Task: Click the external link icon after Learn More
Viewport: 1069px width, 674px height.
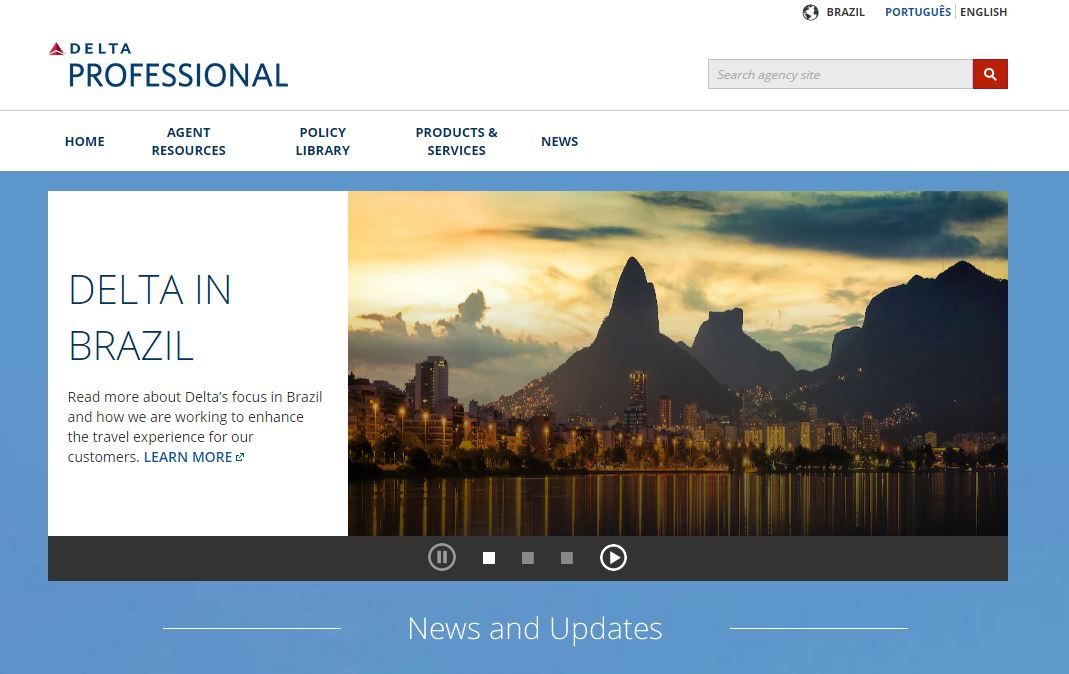Action: pyautogui.click(x=240, y=457)
